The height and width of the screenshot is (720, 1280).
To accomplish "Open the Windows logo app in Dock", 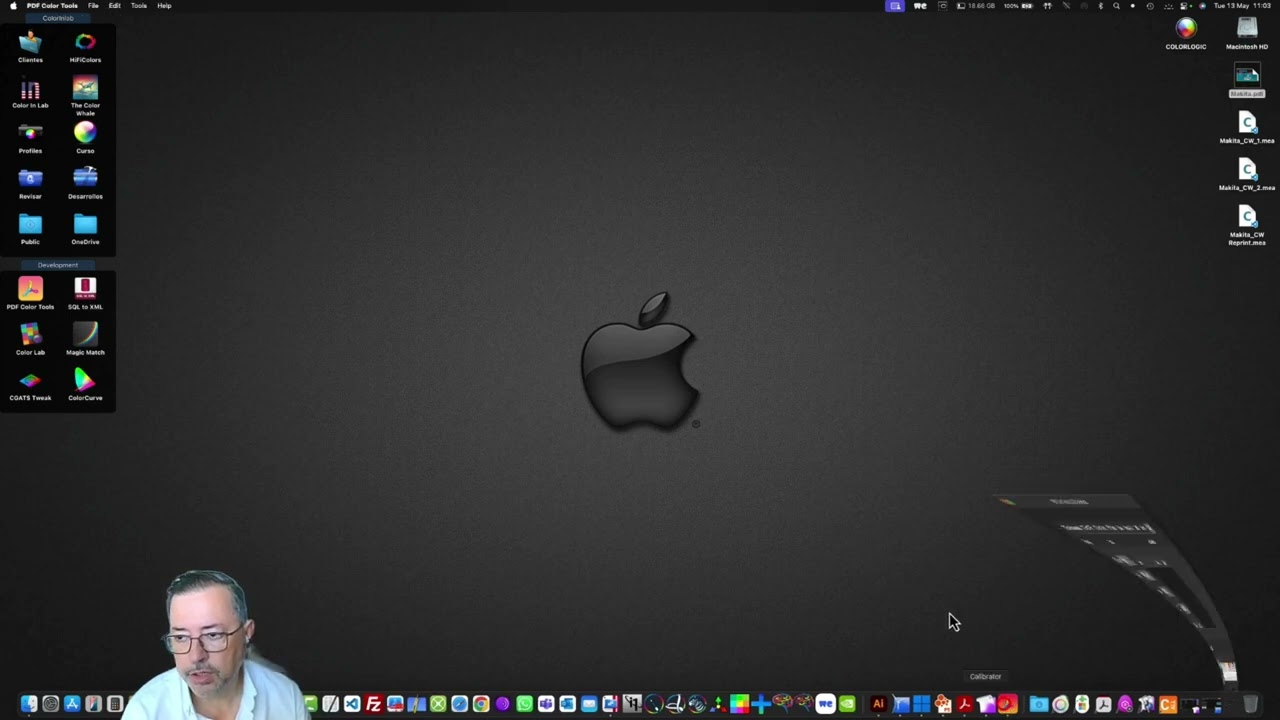I will point(921,704).
